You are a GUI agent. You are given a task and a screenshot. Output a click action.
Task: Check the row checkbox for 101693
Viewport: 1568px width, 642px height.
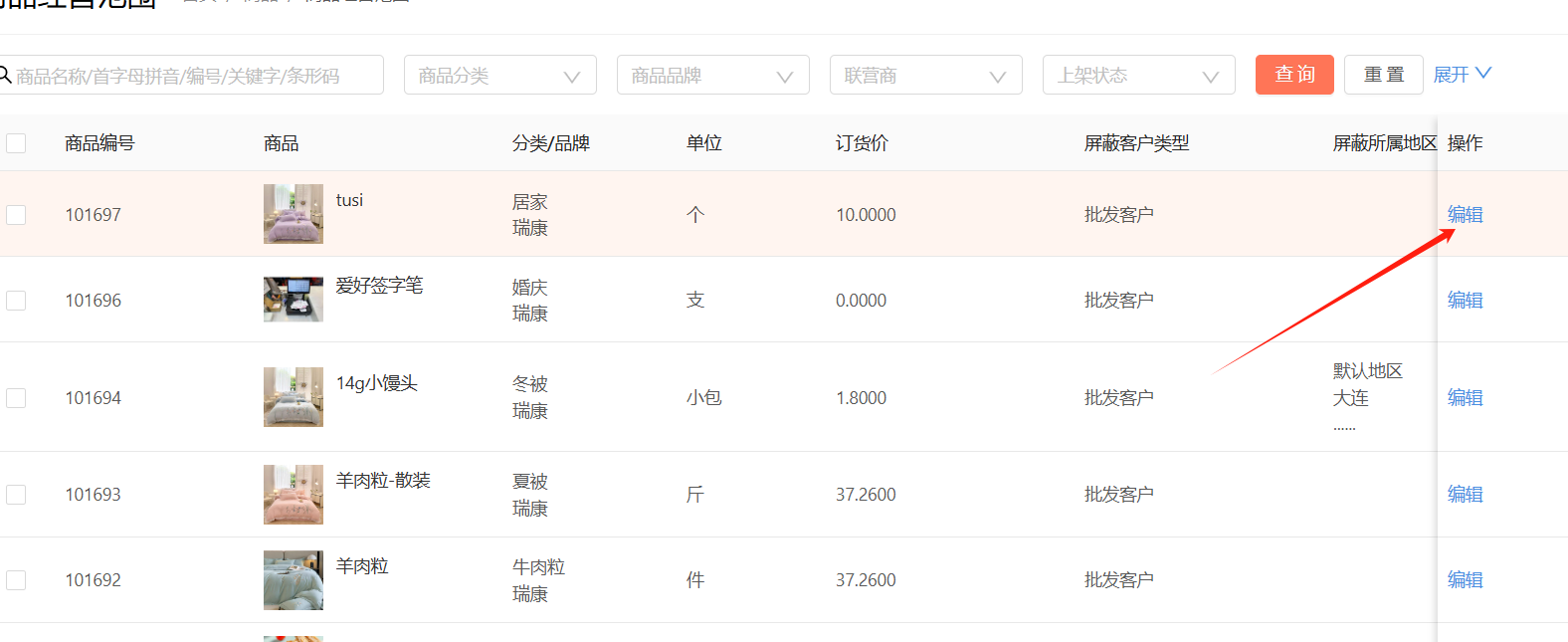(16, 495)
